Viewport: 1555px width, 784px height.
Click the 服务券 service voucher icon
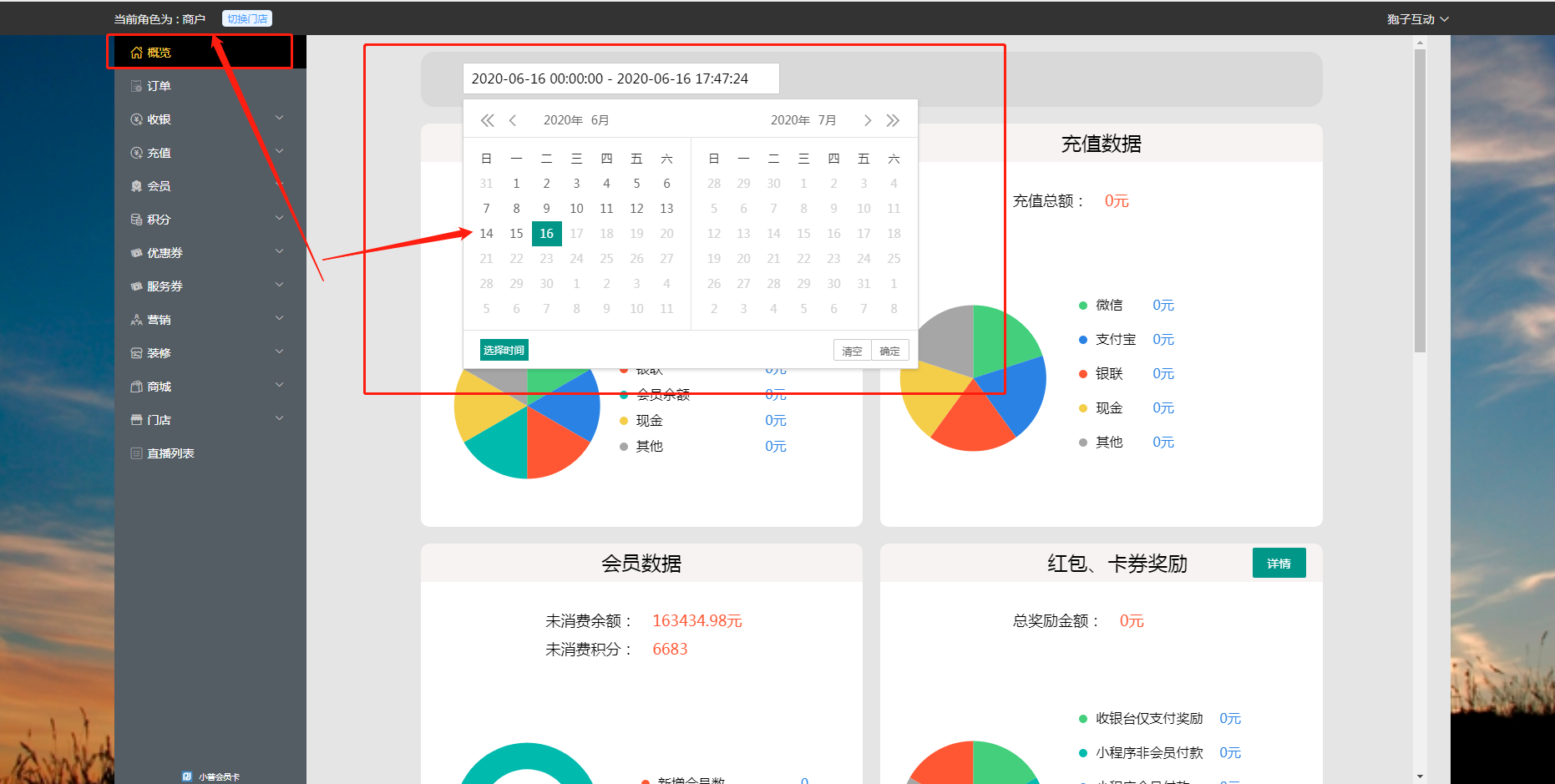pos(137,286)
